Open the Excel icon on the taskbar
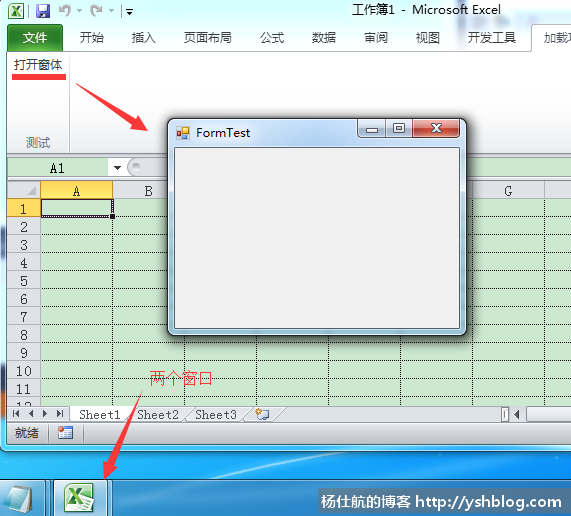571x516 pixels. click(x=80, y=498)
